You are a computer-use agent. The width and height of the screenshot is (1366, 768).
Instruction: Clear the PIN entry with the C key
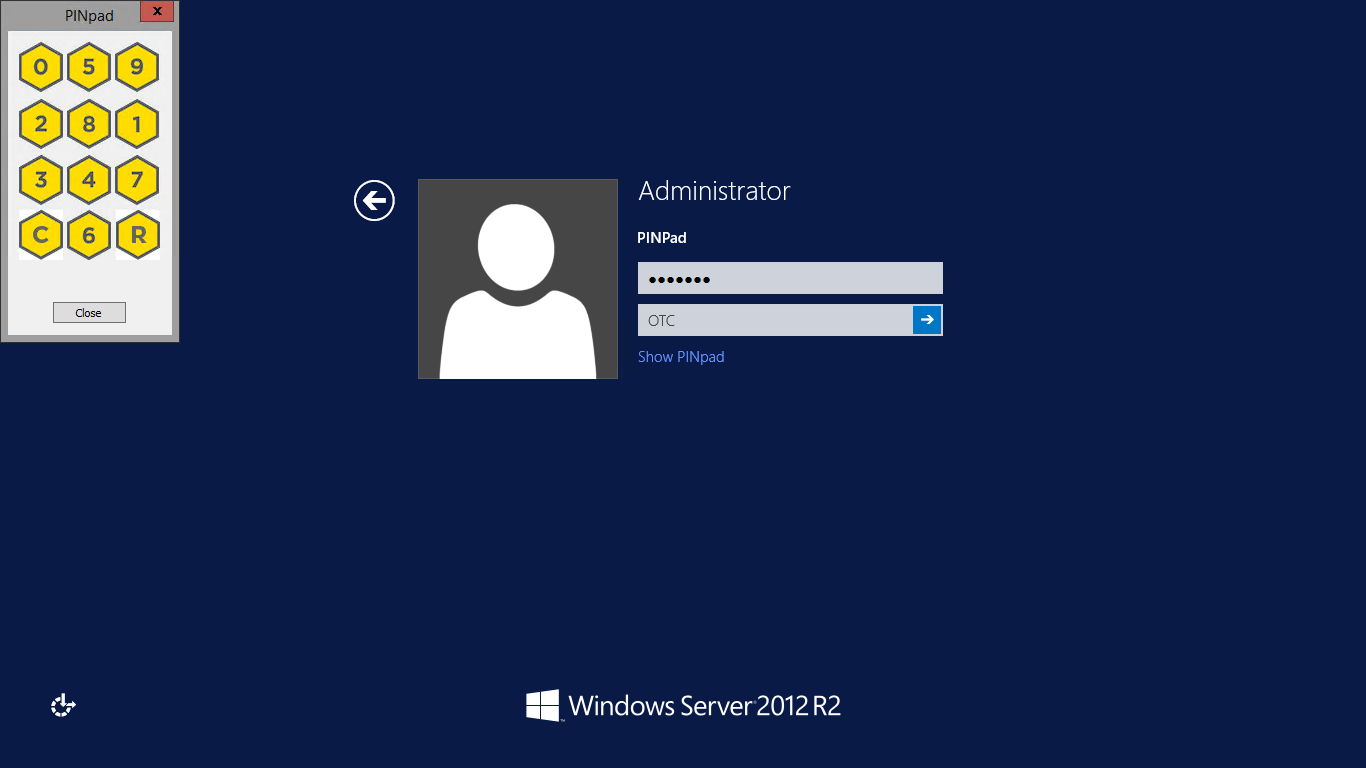tap(40, 235)
